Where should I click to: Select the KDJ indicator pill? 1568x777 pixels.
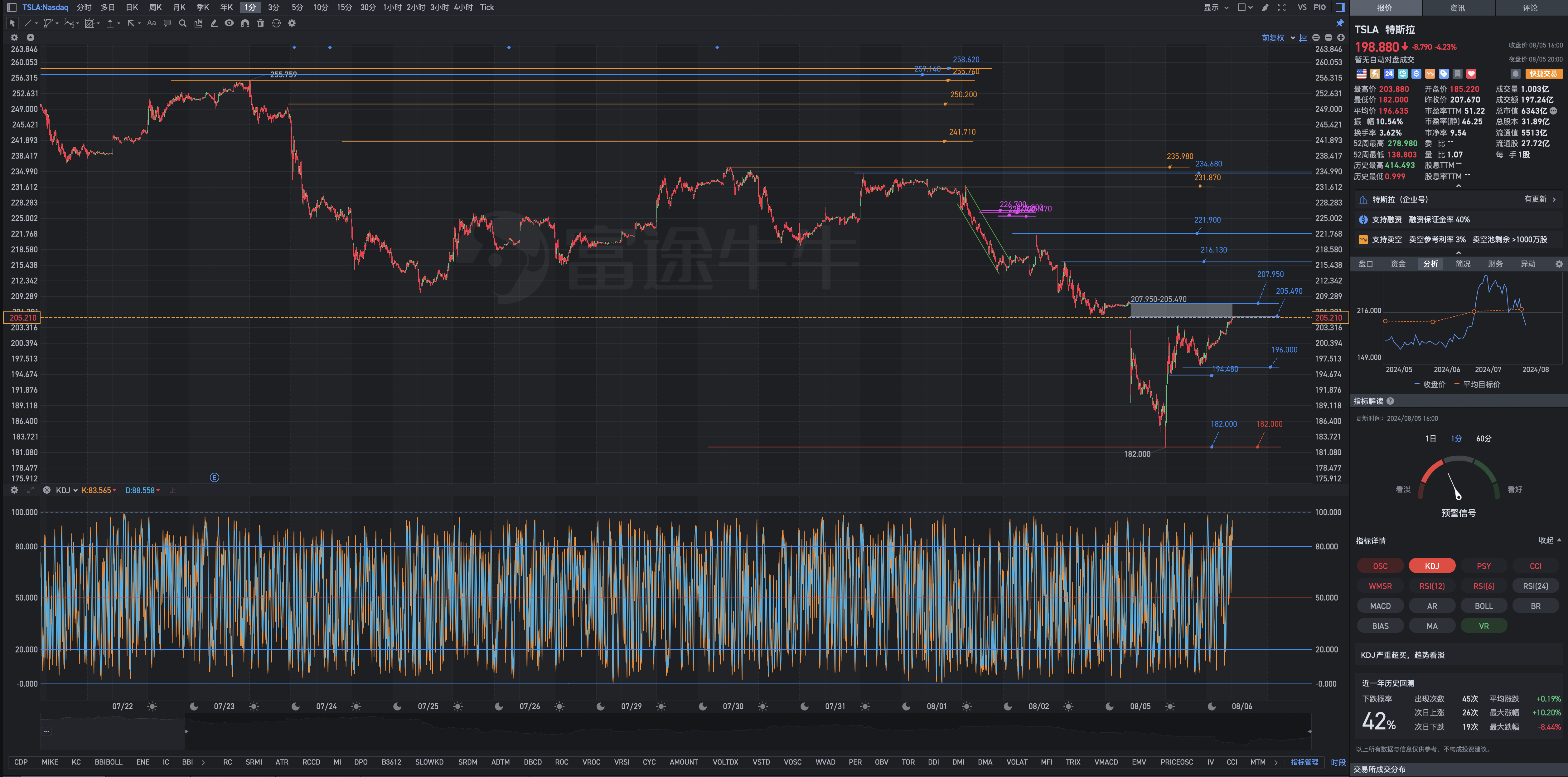(x=1432, y=566)
